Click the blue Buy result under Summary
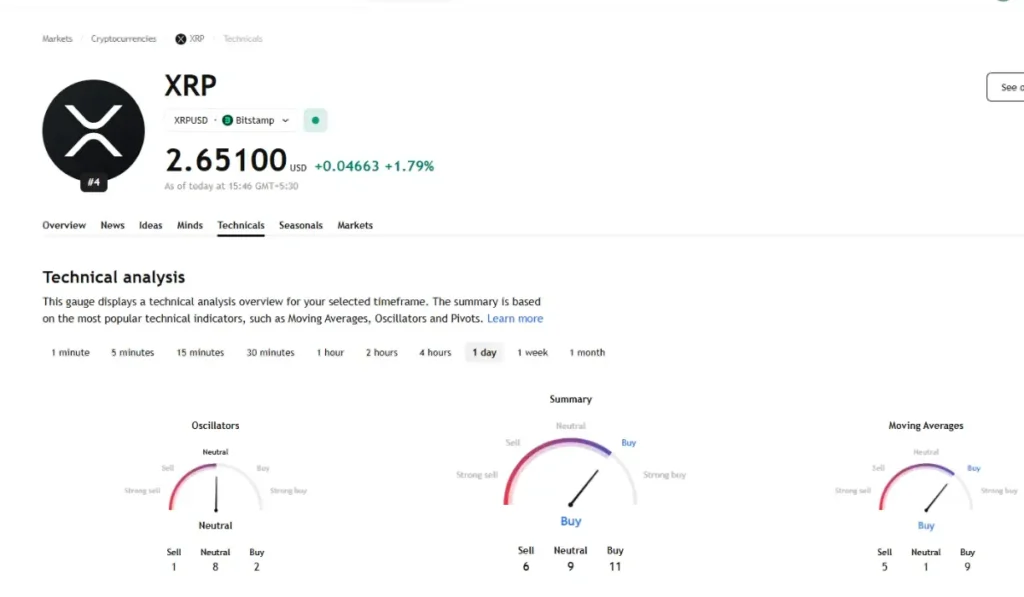Viewport: 1024px width, 597px height. tap(571, 521)
